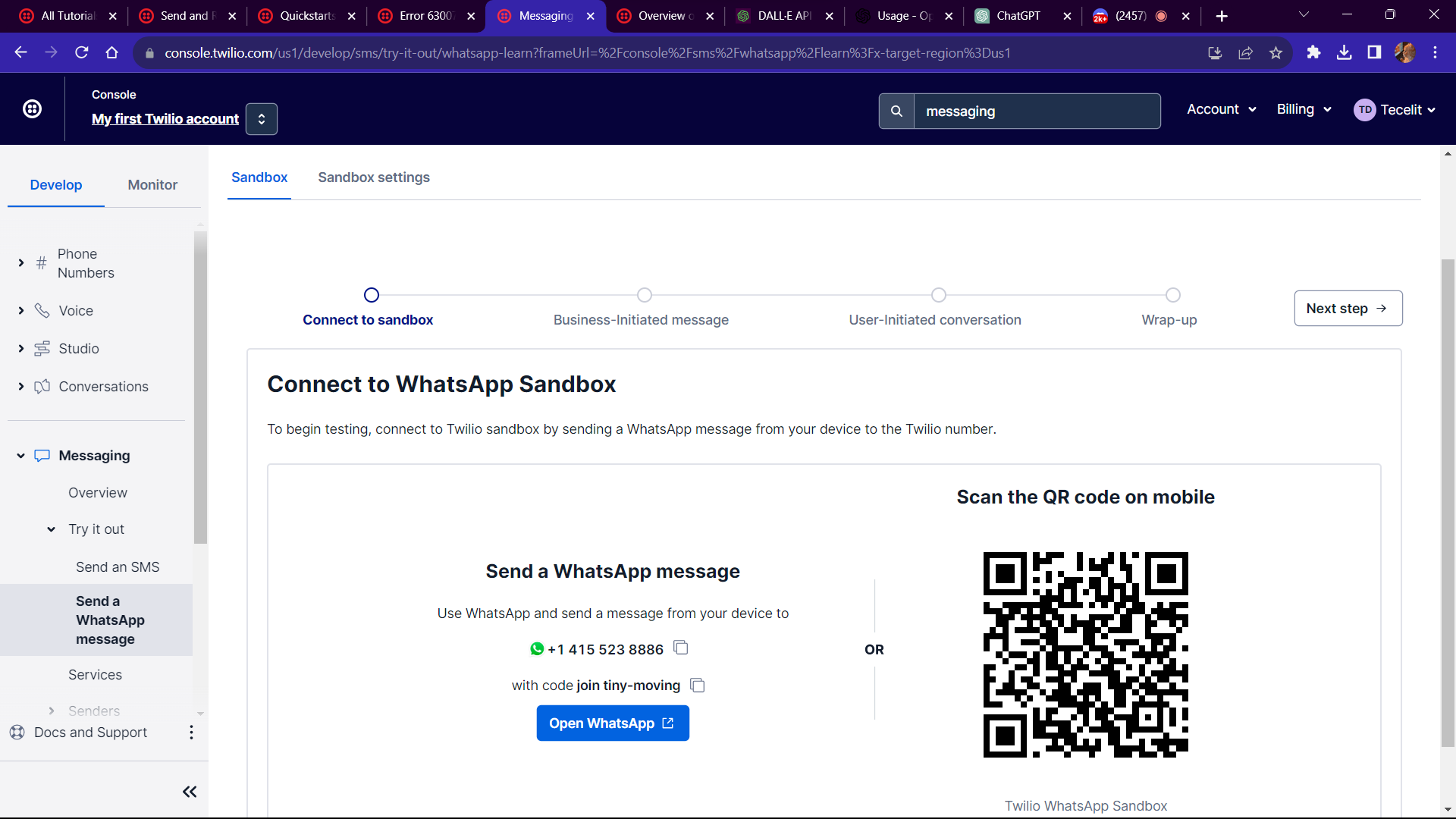Open the account switcher dropdown
This screenshot has height=819, width=1456.
[x=262, y=119]
